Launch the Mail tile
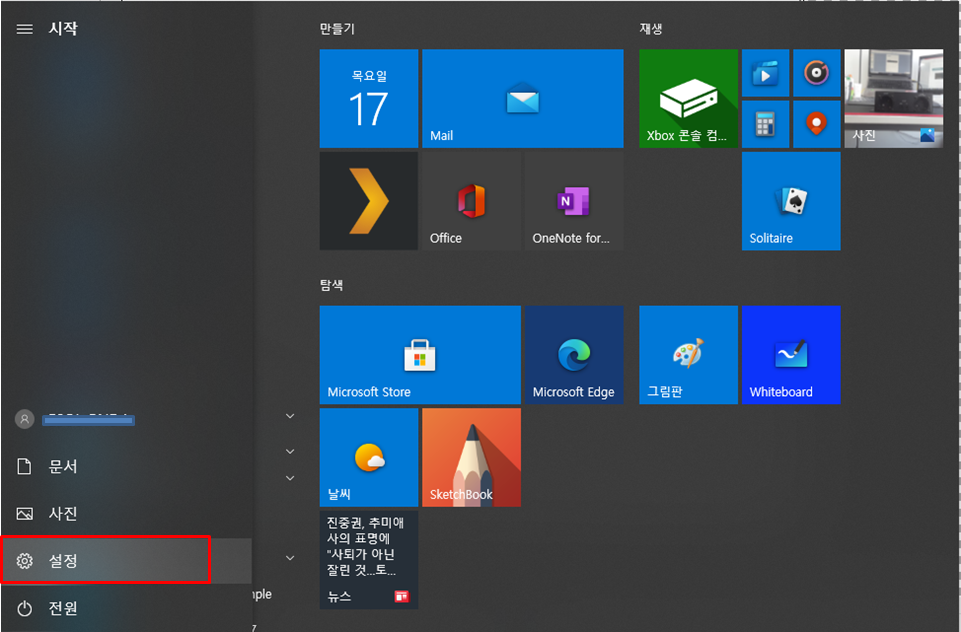Screen dimensions: 961x632 (523, 99)
